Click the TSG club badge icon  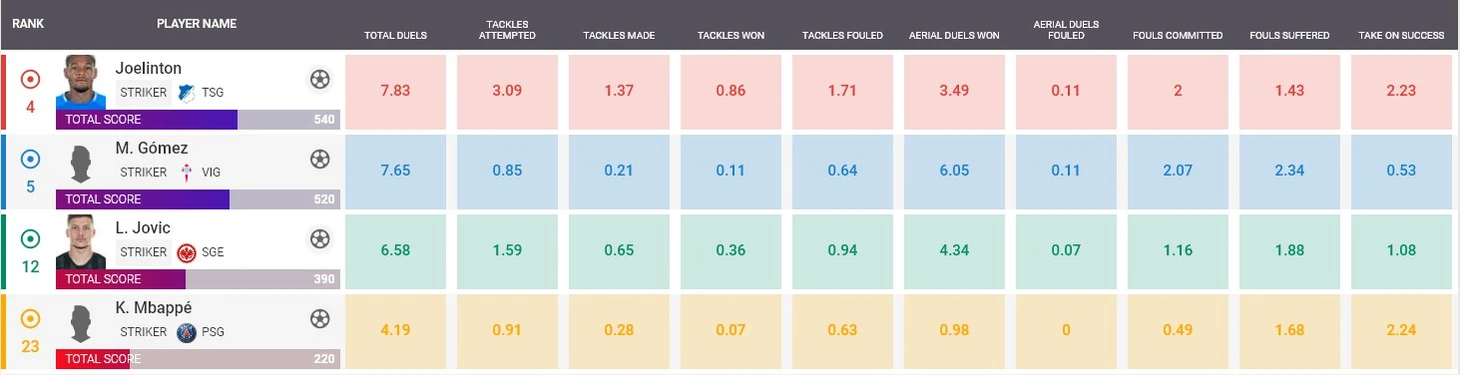pos(186,92)
